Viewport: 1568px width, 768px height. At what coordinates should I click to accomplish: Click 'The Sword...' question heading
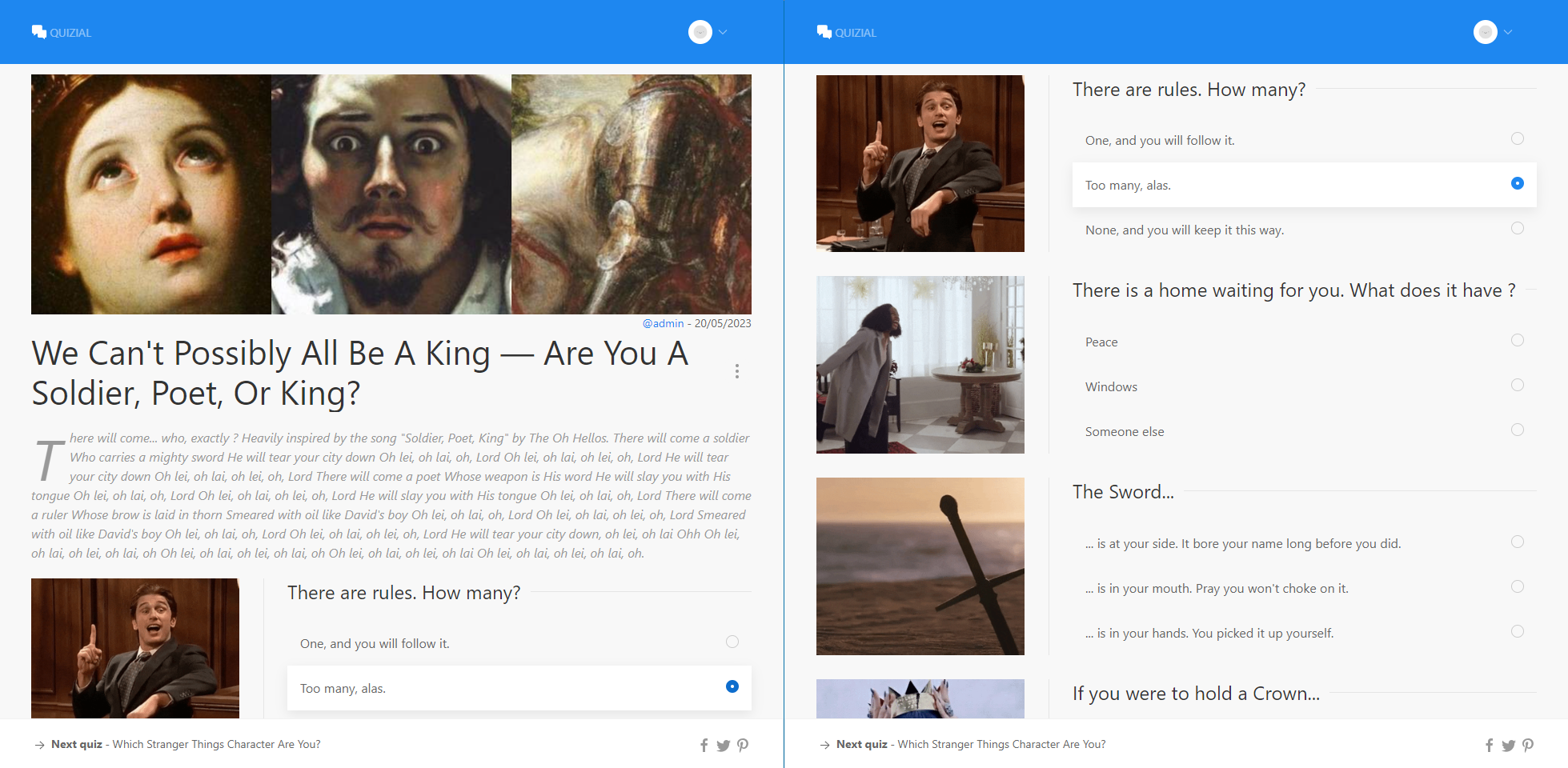pos(1124,492)
